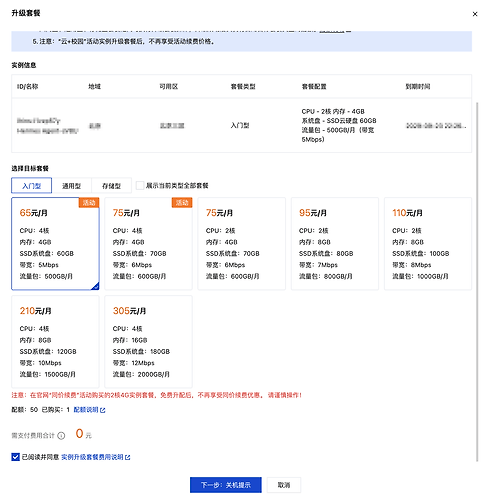The height and width of the screenshot is (500, 485).
Task: Click the 实例信息 heading
Action: tap(24, 65)
